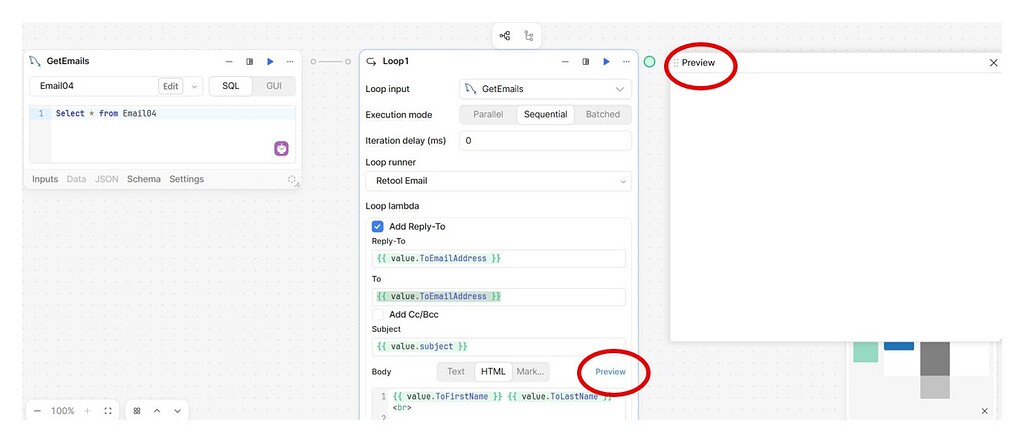Open the Loop1 block more-options menu
Image resolution: width=1024 pixels, height=446 pixels.
pos(626,61)
